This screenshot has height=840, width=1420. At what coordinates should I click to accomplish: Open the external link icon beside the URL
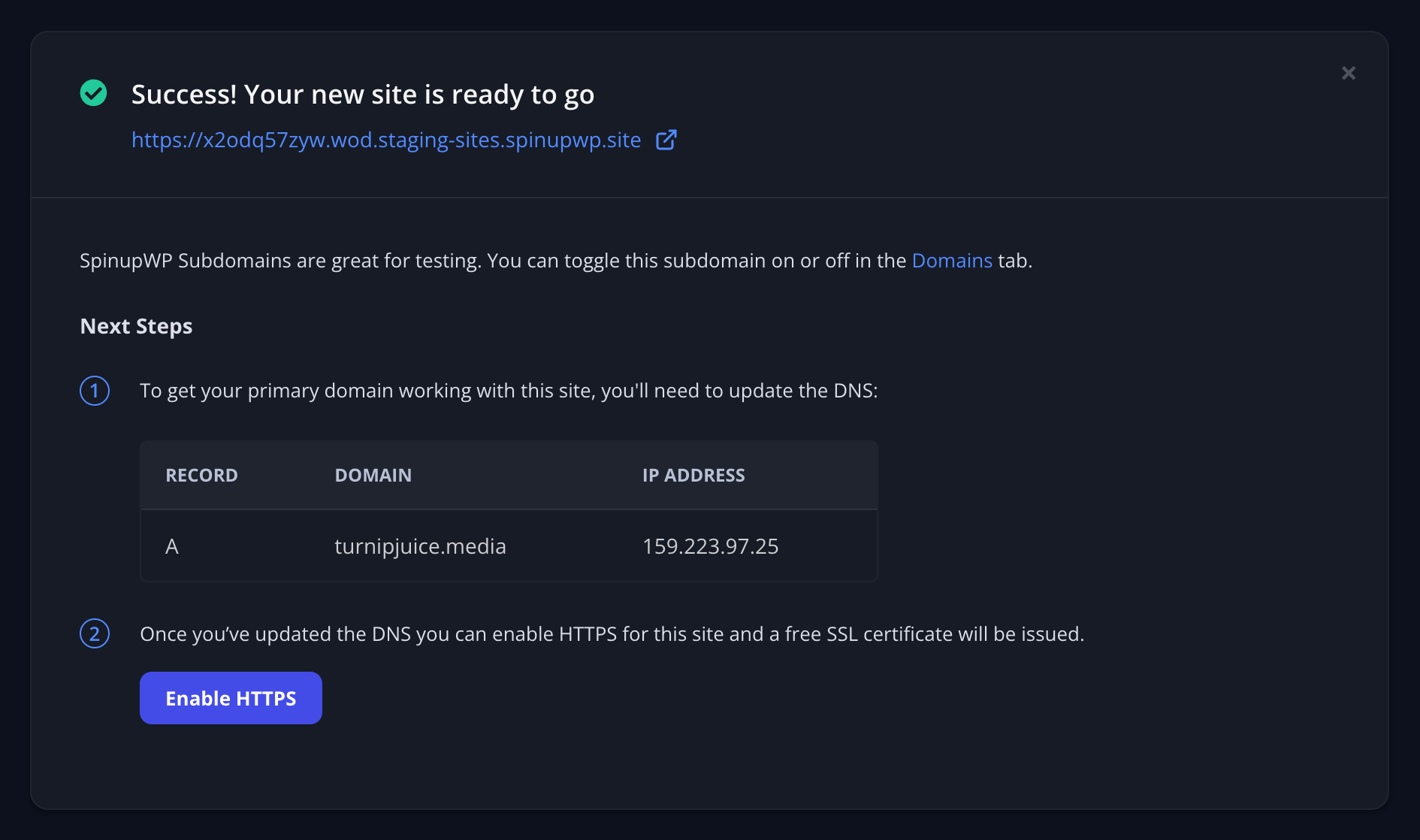point(666,140)
